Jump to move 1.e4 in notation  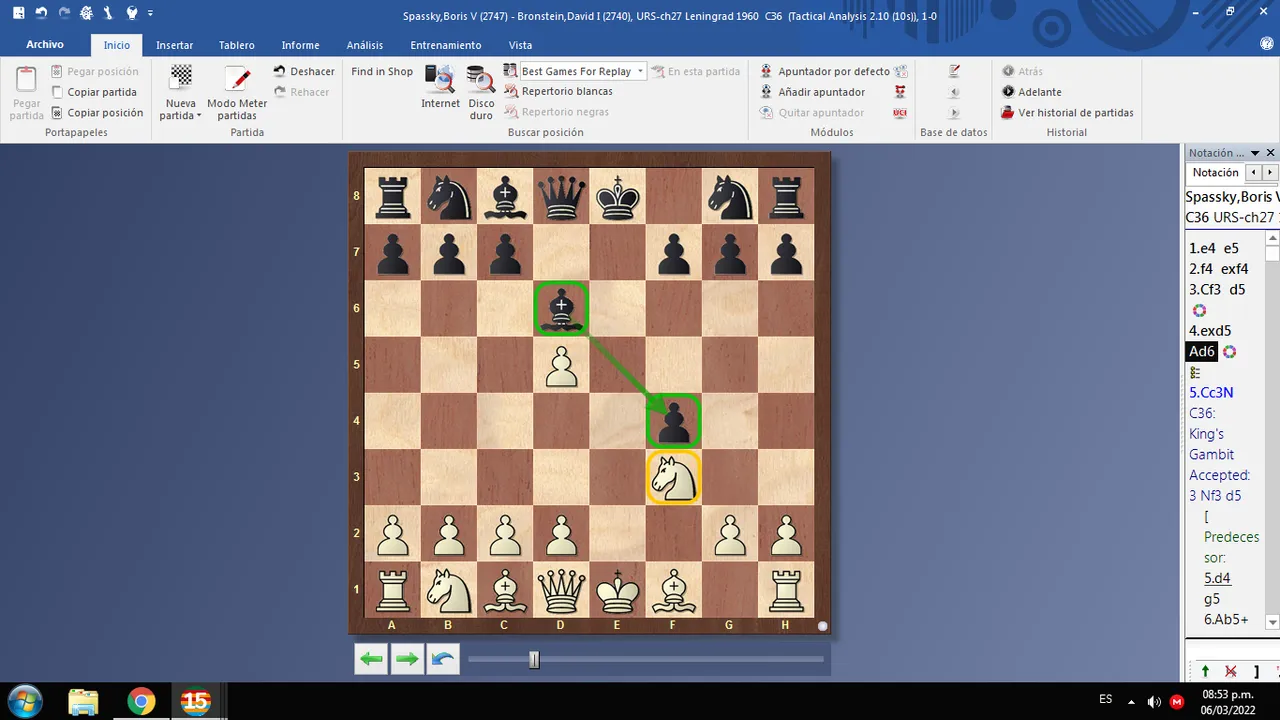click(x=1202, y=248)
